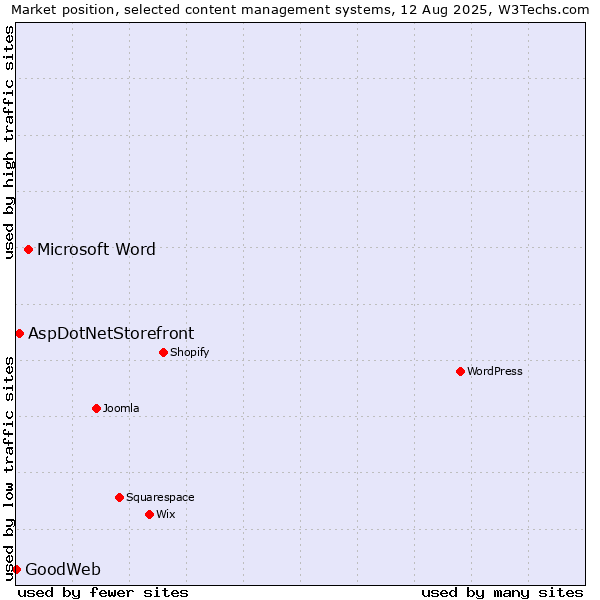
Task: Select the 'AspDotNetStorefront' label text
Action: pos(111,333)
